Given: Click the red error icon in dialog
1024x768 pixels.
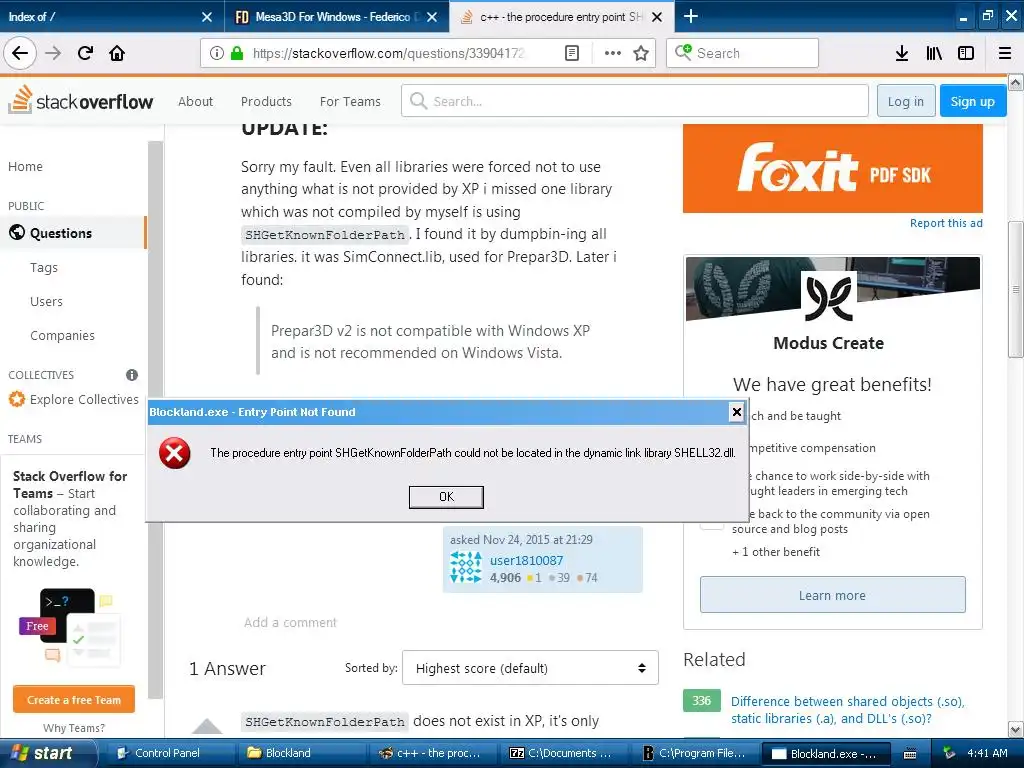Looking at the screenshot, I should pyautogui.click(x=175, y=453).
